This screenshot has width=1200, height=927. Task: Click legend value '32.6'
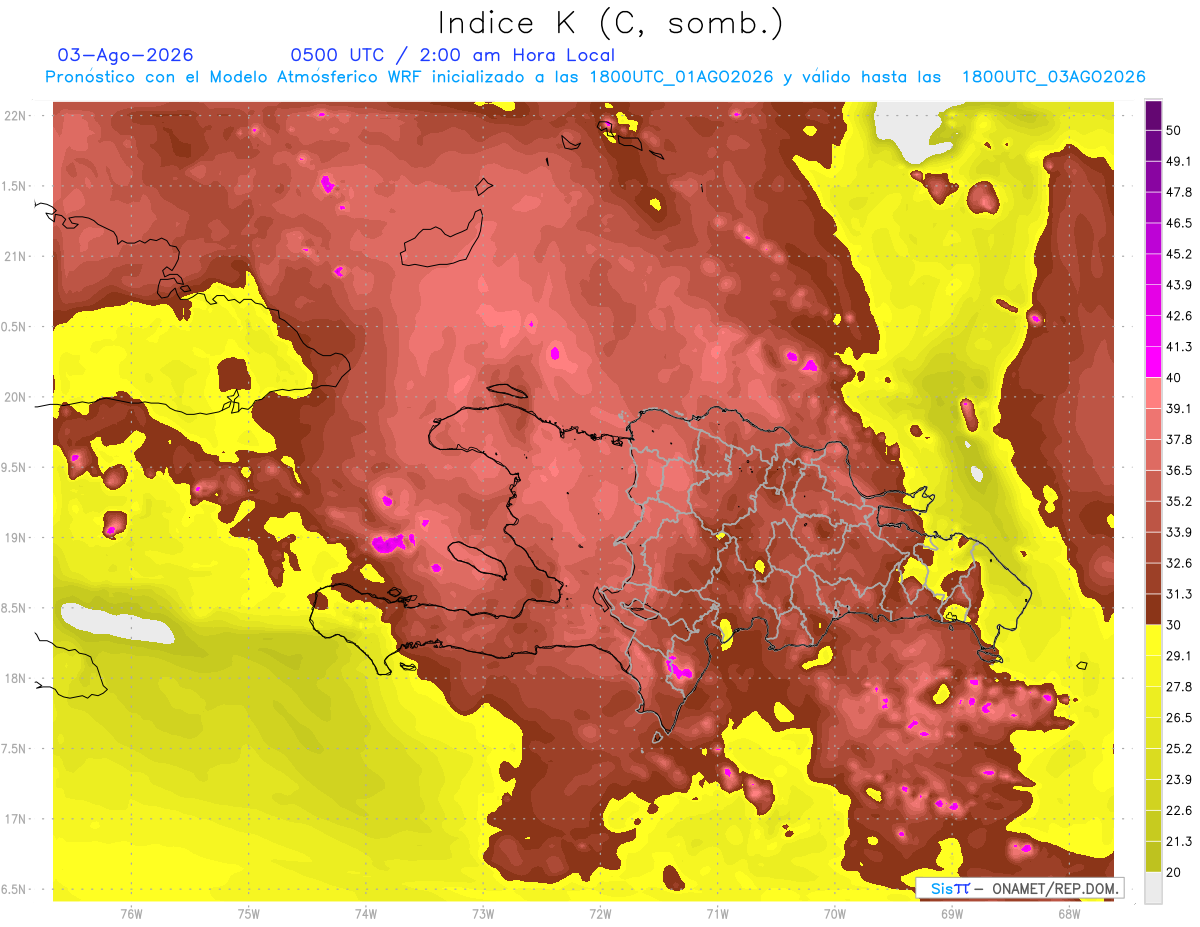(x=1179, y=564)
